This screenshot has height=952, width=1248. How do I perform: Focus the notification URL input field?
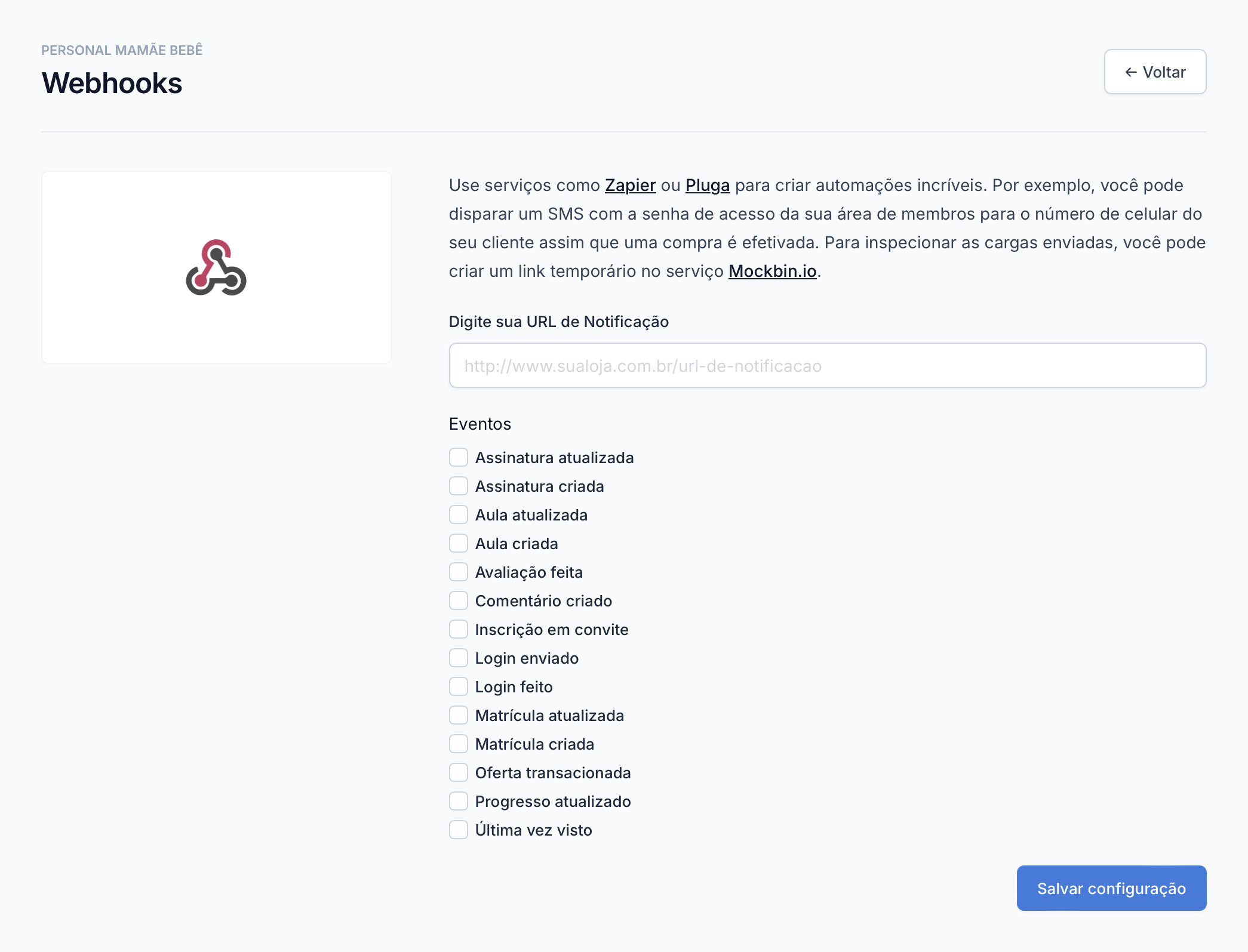(x=827, y=366)
